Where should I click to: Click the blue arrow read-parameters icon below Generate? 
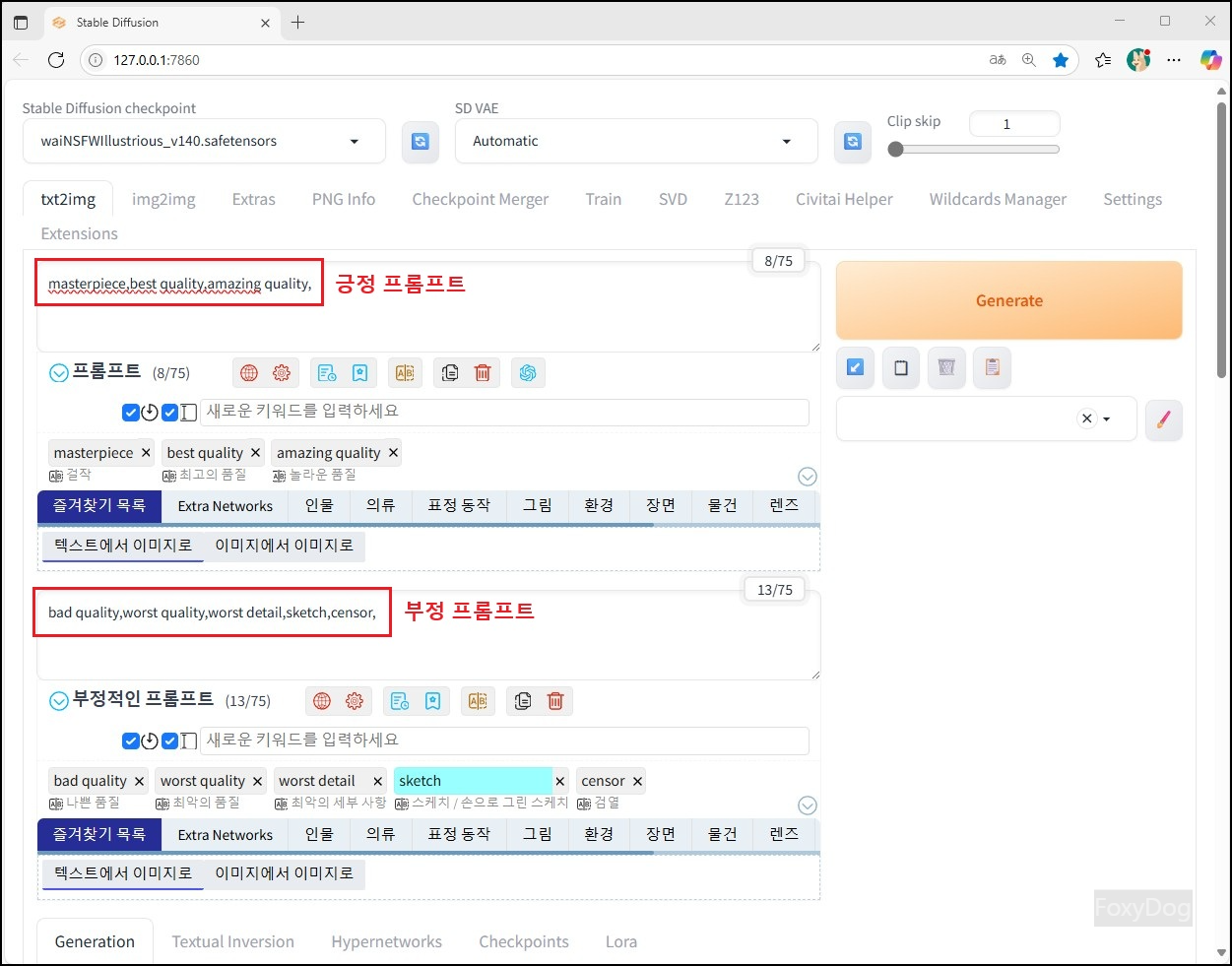point(855,368)
